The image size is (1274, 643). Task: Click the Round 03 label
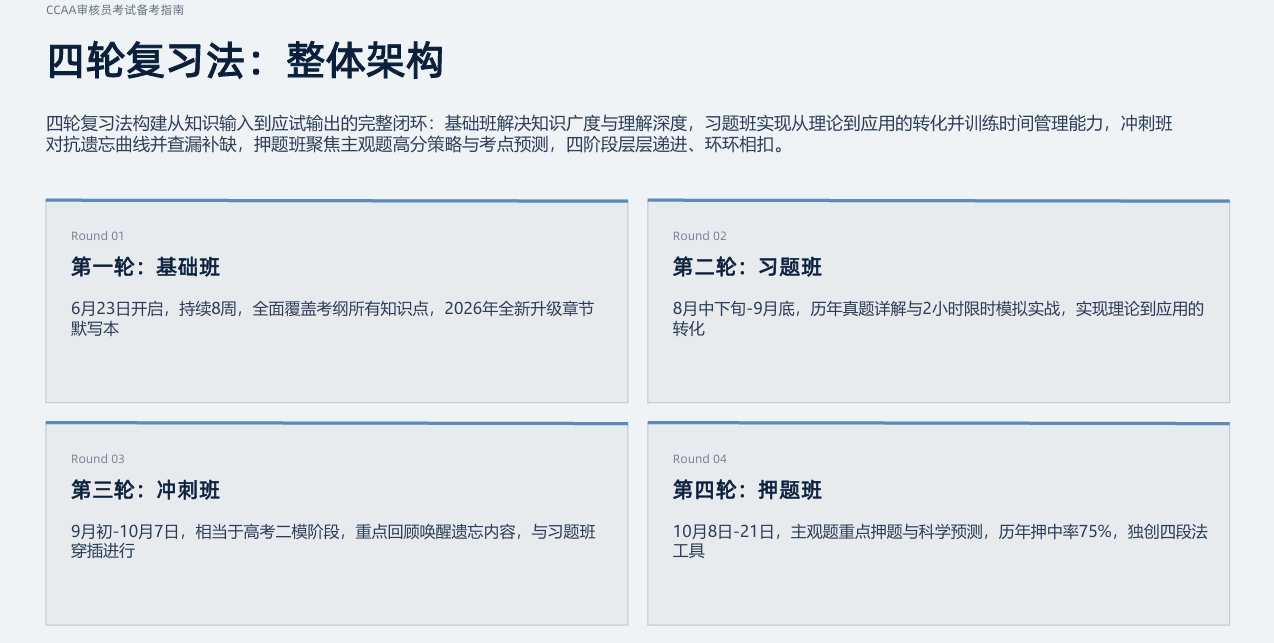coord(98,459)
